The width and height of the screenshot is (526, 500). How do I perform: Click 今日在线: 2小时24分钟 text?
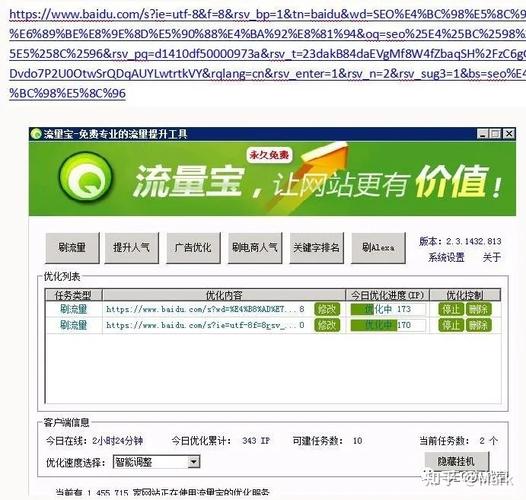pyautogui.click(x=95, y=441)
